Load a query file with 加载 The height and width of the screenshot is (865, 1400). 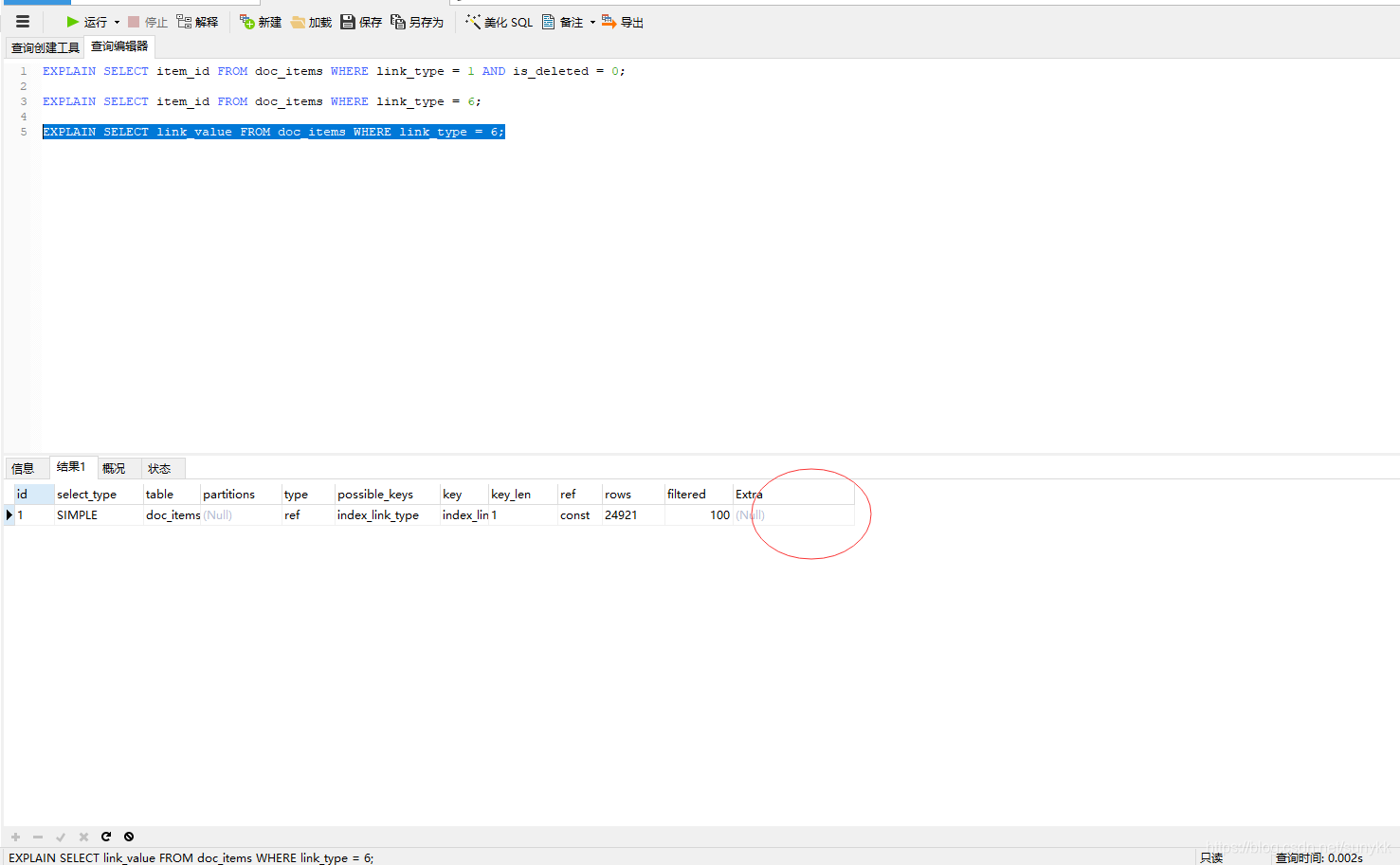[x=311, y=22]
